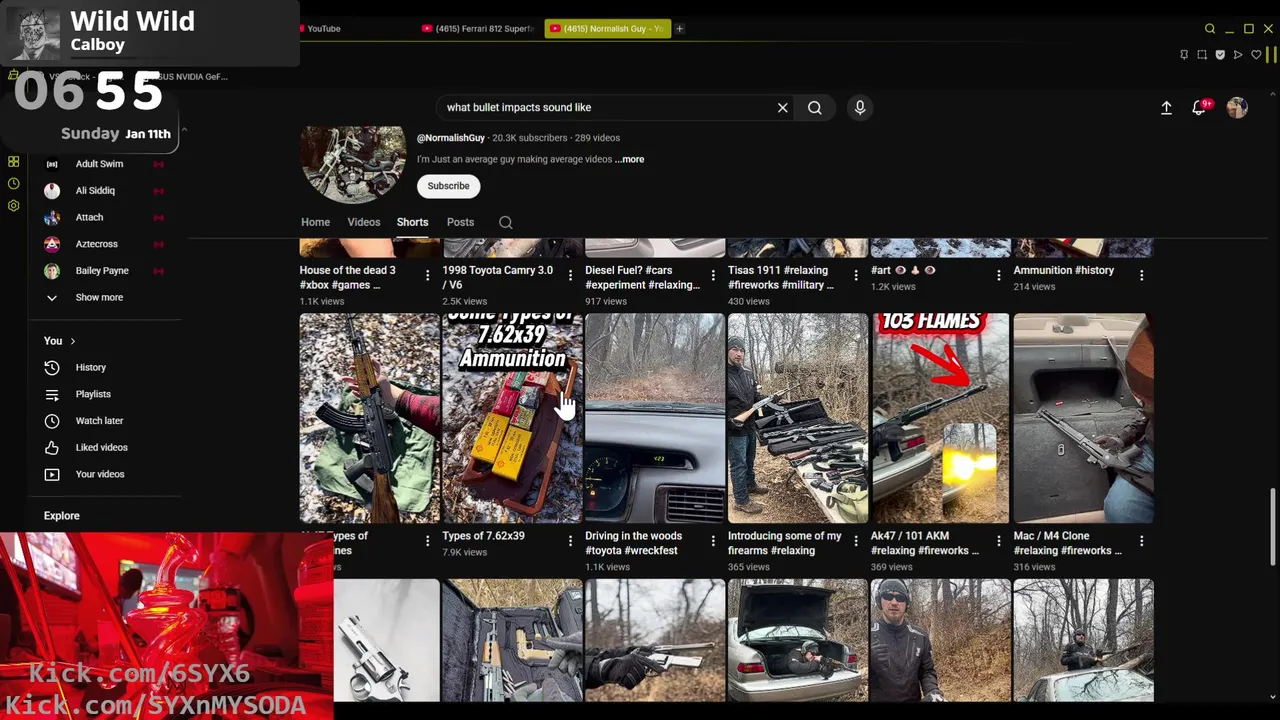1280x720 pixels.
Task: Open browser sidebar history clock icon
Action: (13, 183)
